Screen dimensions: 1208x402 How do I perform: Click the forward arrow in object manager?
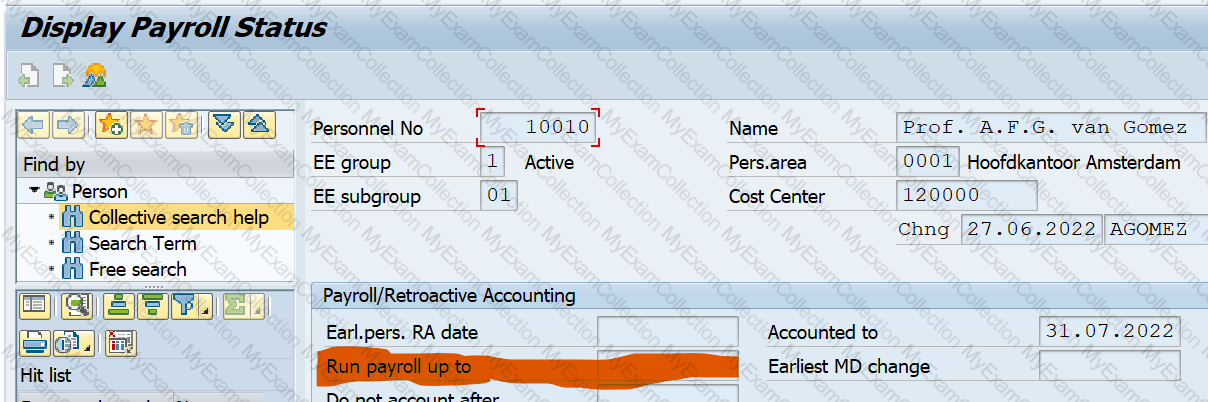68,125
